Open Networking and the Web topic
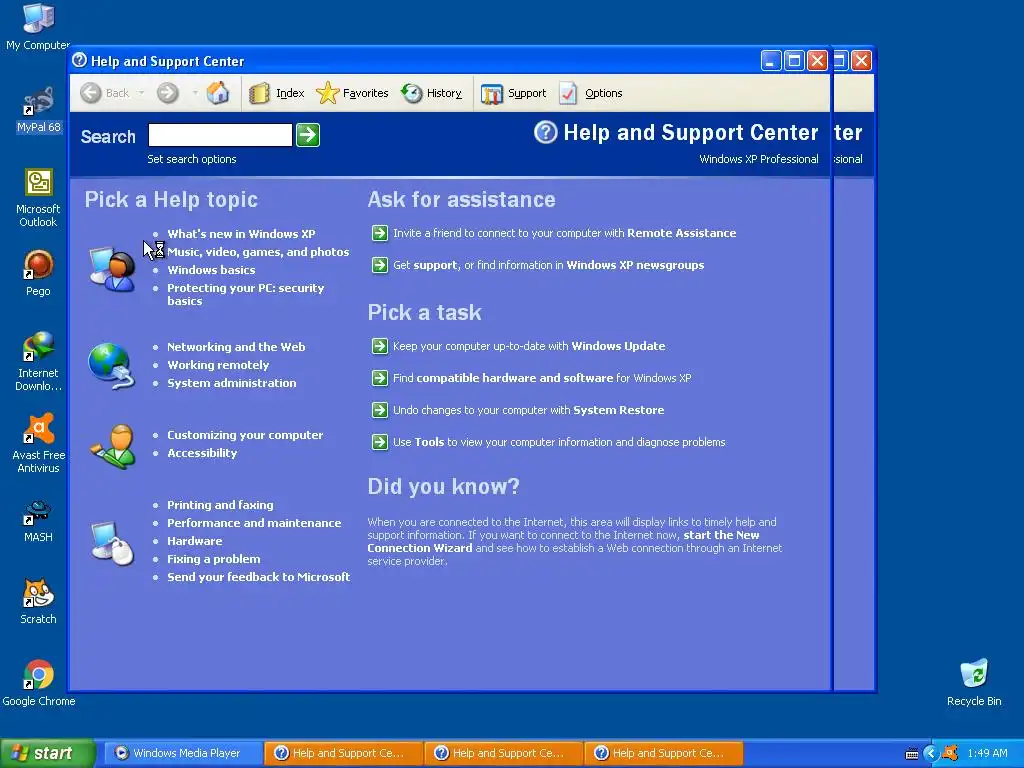The width and height of the screenshot is (1024, 768). (236, 347)
